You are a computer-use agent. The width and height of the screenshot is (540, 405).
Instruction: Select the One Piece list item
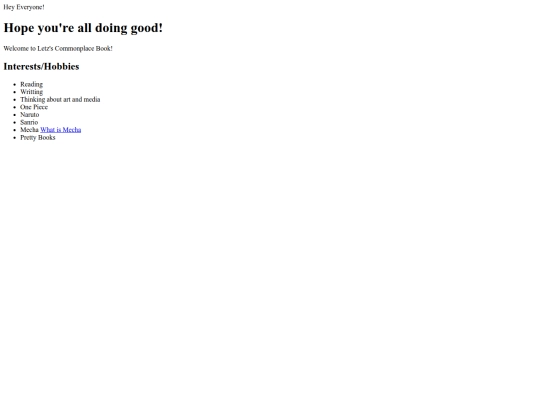pyautogui.click(x=34, y=107)
